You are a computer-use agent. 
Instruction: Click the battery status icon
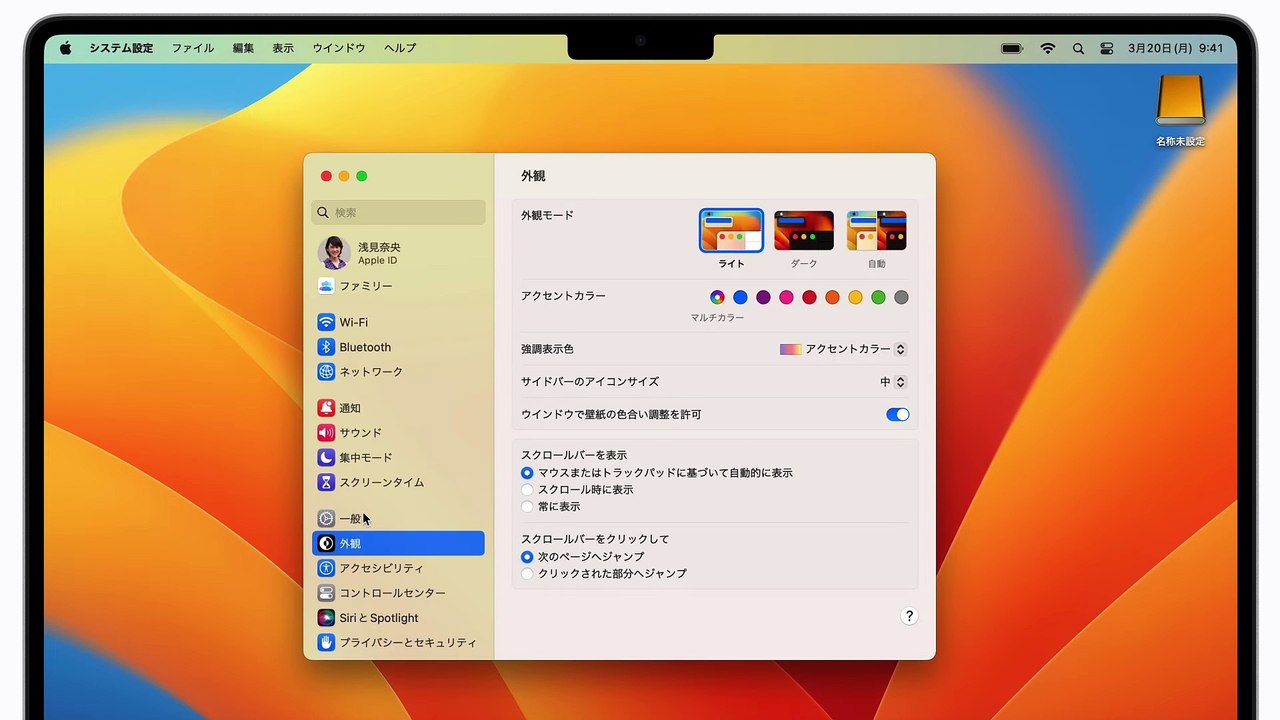pos(1012,48)
